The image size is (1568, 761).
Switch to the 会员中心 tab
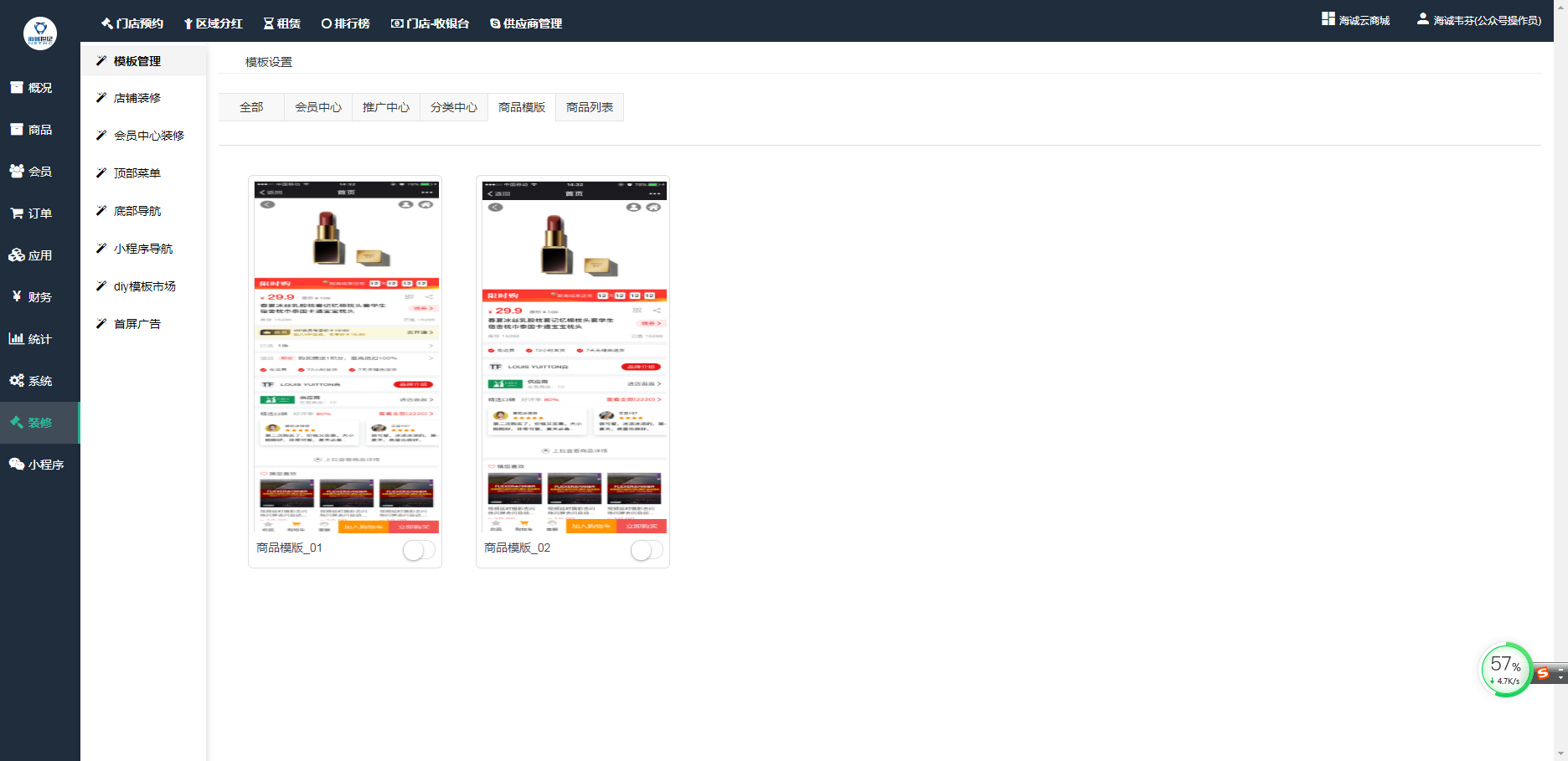(x=318, y=107)
